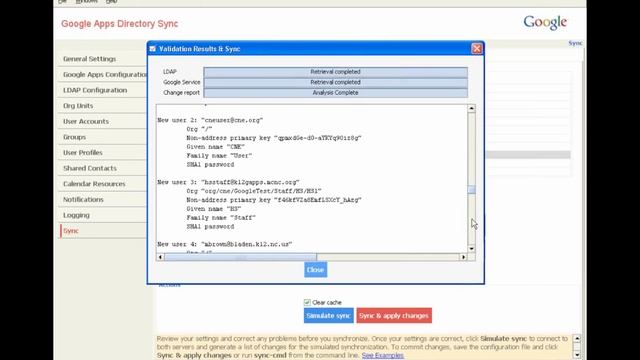Select Groups in sidebar
The width and height of the screenshot is (640, 360).
tap(74, 137)
